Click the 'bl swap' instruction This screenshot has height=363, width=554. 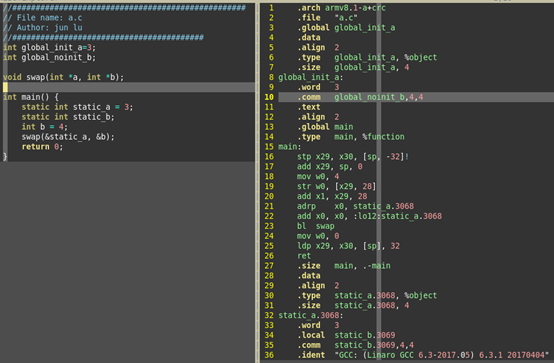316,226
